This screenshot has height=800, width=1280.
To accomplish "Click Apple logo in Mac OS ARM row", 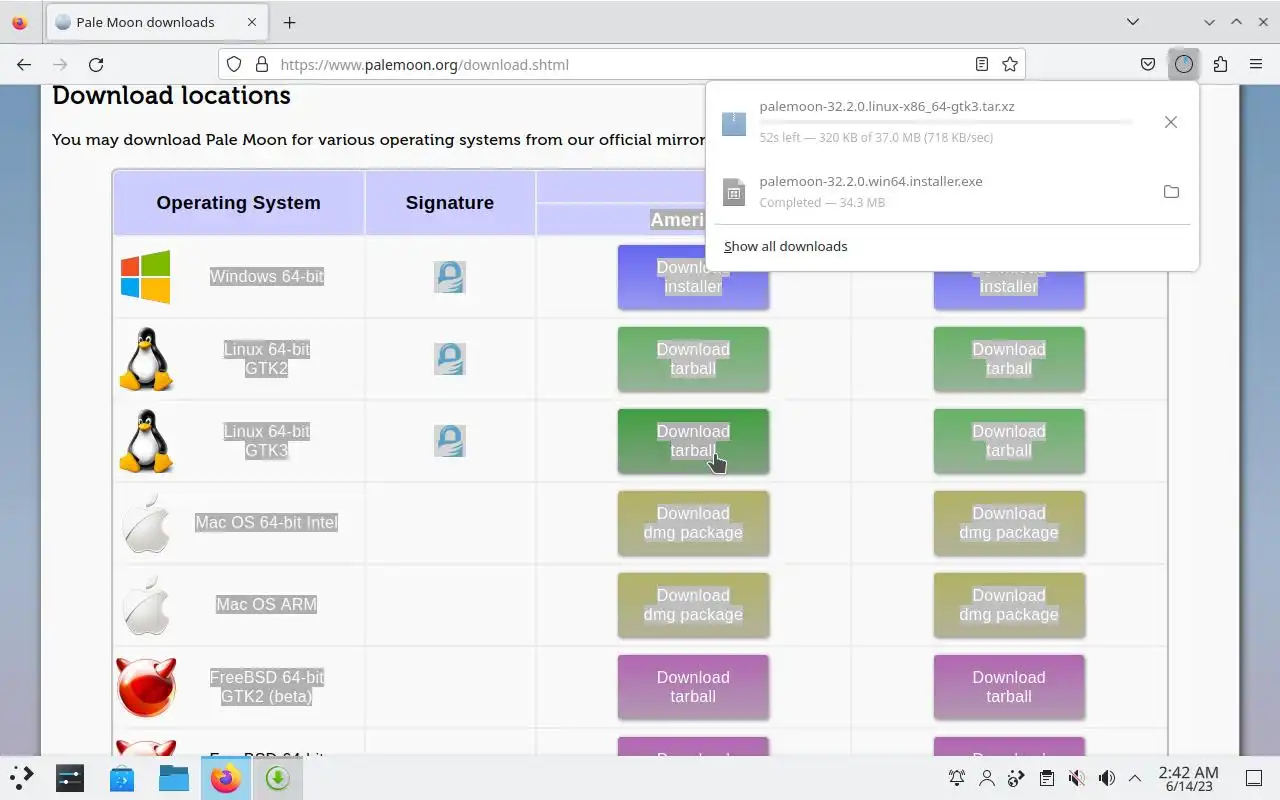I will (146, 605).
